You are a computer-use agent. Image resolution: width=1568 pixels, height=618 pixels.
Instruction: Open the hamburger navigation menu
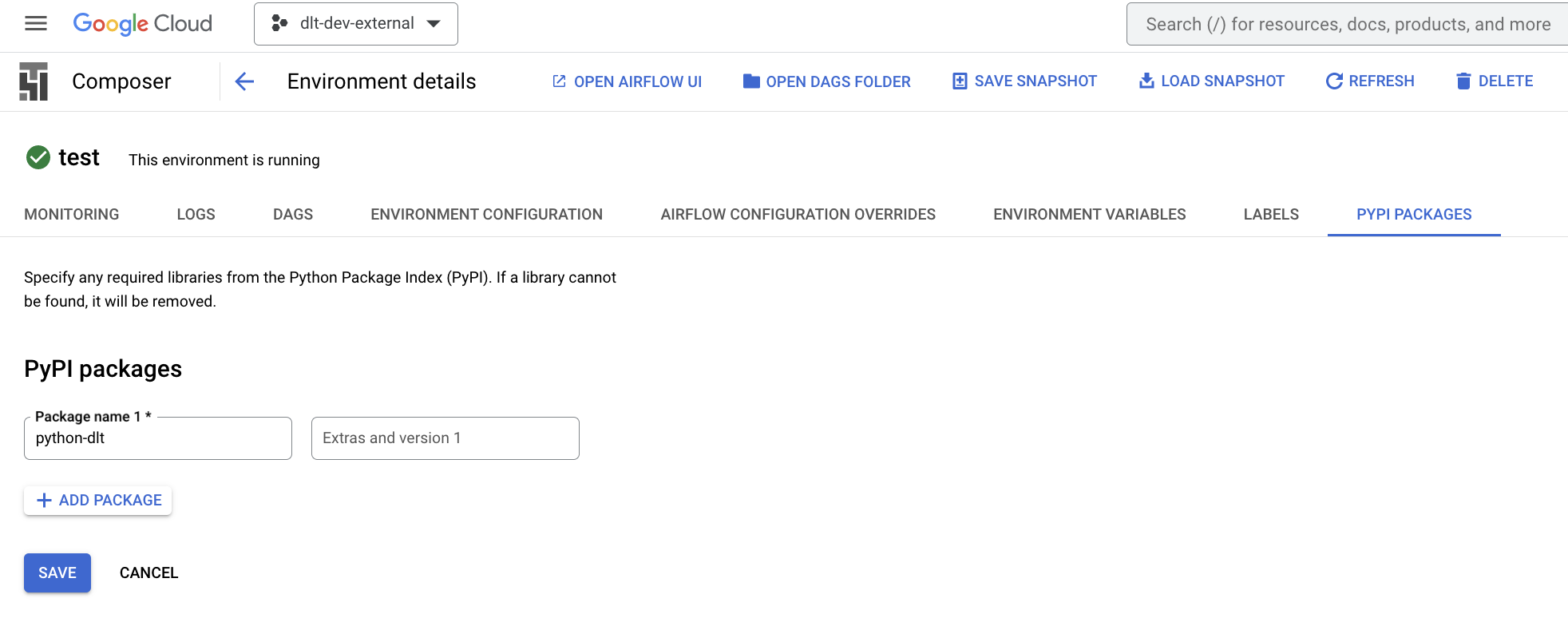pos(36,24)
